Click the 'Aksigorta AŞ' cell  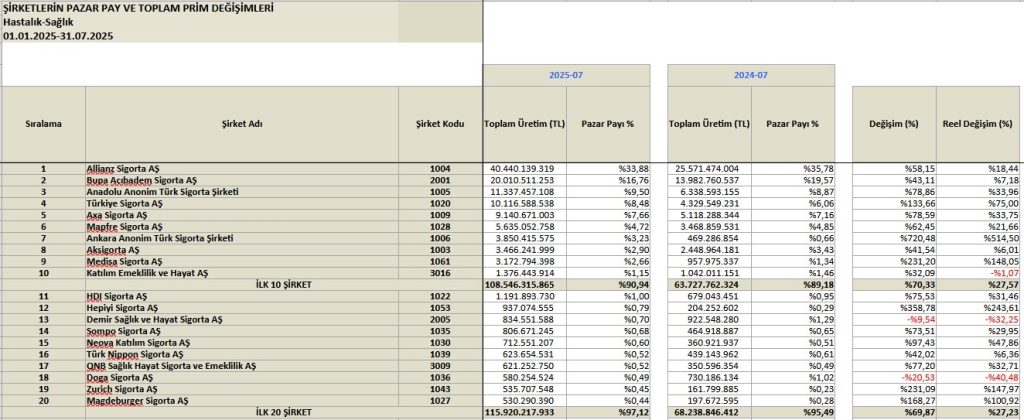coord(242,250)
